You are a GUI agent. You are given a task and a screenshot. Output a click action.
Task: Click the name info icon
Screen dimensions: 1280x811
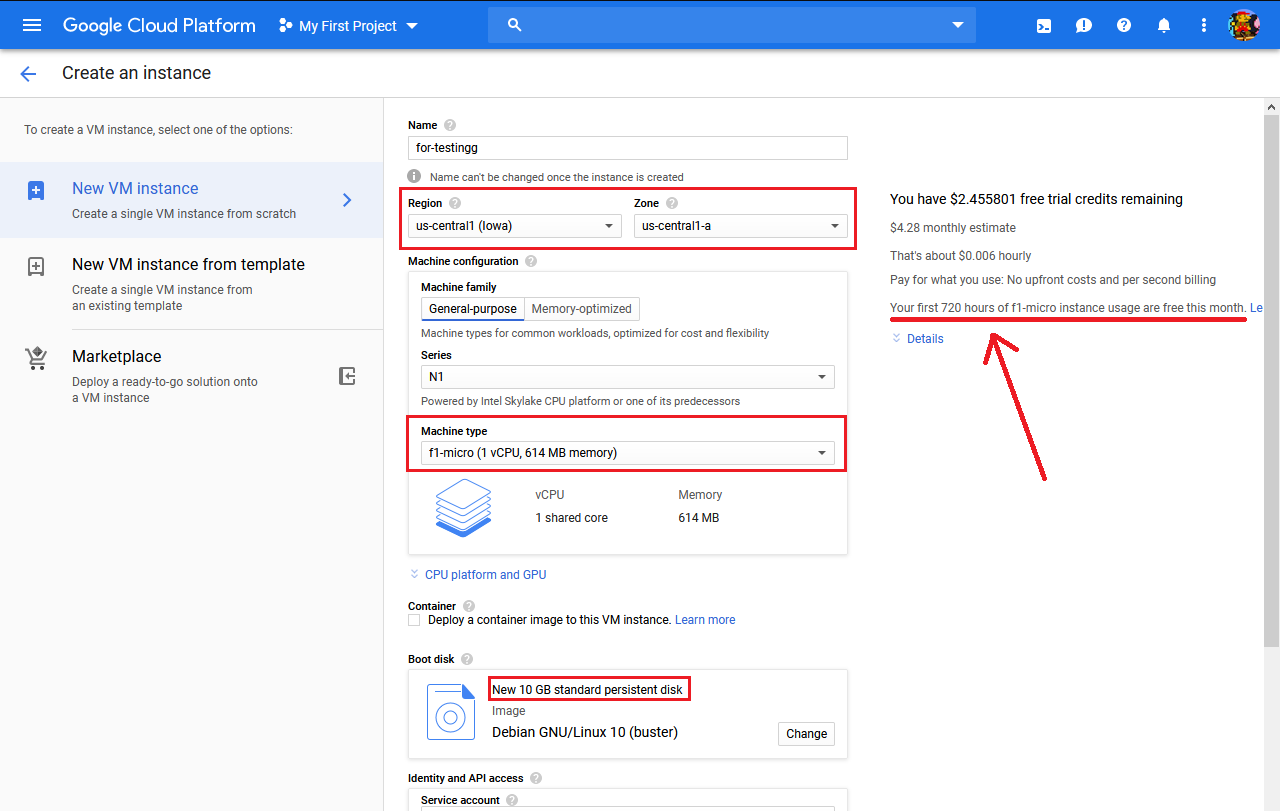coord(414,177)
